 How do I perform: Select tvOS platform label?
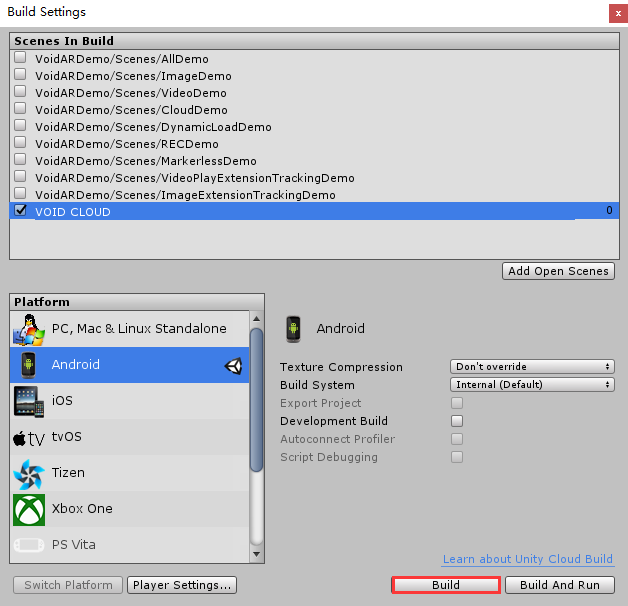point(66,437)
